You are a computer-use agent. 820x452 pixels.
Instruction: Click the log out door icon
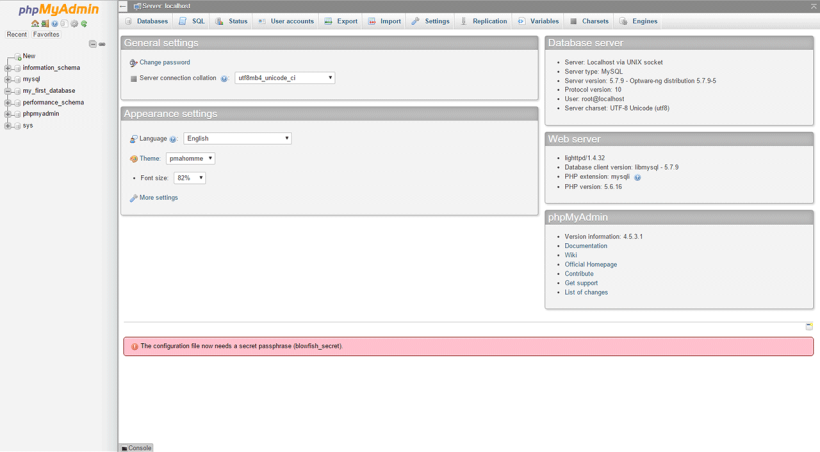(x=45, y=24)
